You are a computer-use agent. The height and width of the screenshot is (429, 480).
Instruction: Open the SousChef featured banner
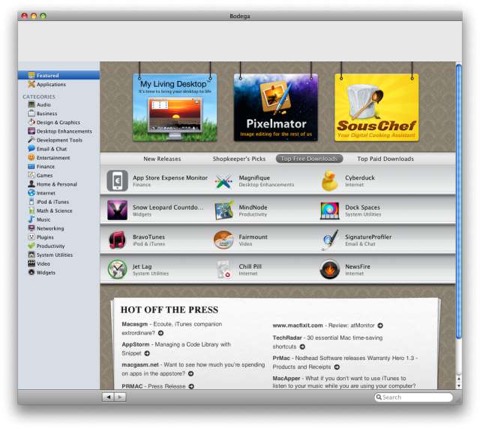(377, 107)
